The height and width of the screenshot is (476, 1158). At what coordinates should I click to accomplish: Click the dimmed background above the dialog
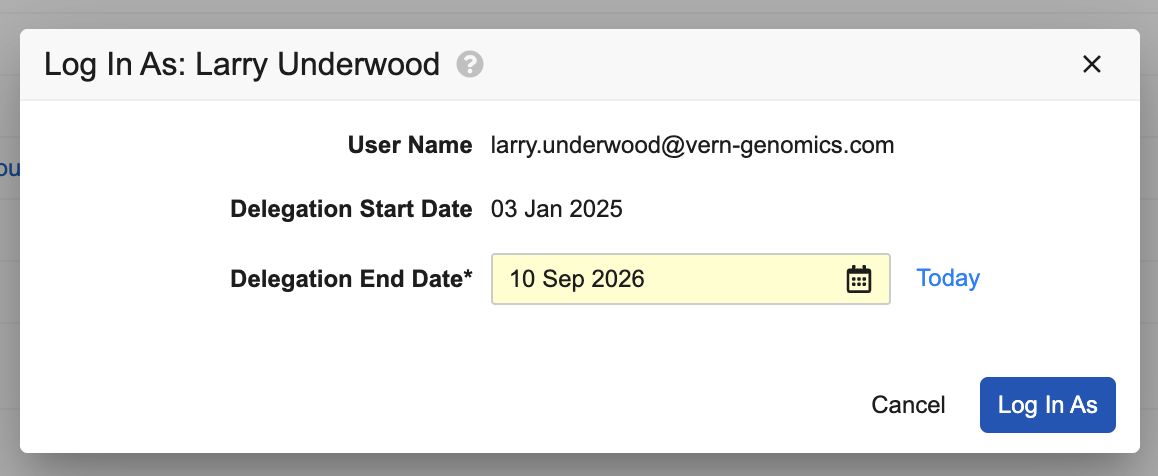point(580,13)
